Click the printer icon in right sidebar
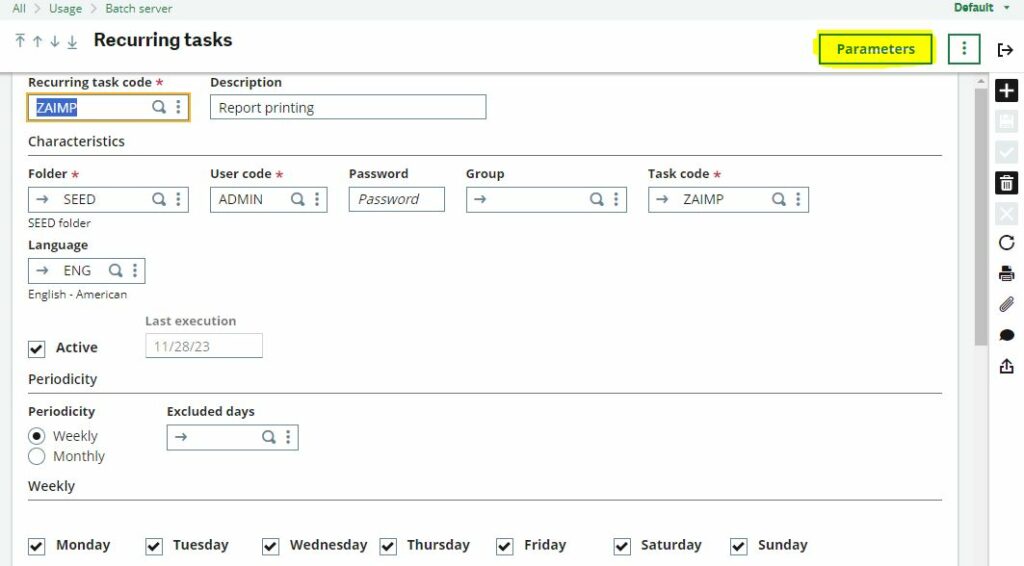The height and width of the screenshot is (566, 1024). [x=1006, y=274]
